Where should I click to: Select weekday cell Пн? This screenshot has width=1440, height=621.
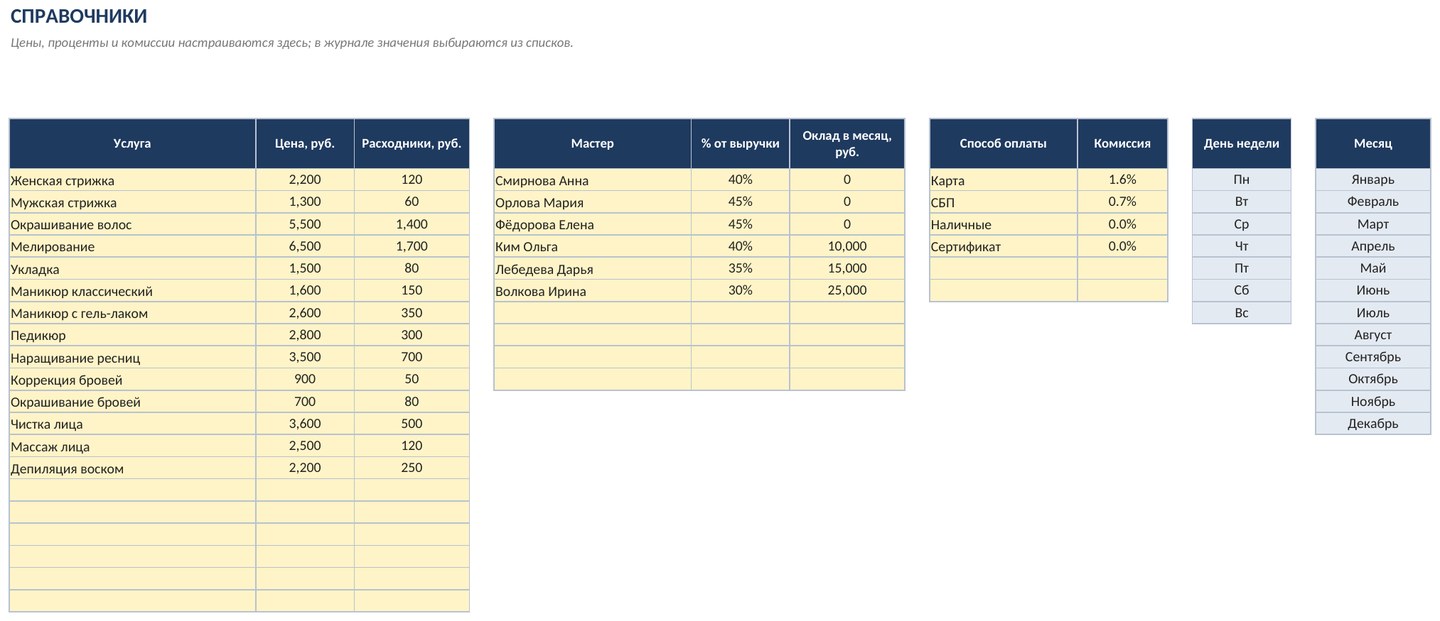tap(1242, 180)
